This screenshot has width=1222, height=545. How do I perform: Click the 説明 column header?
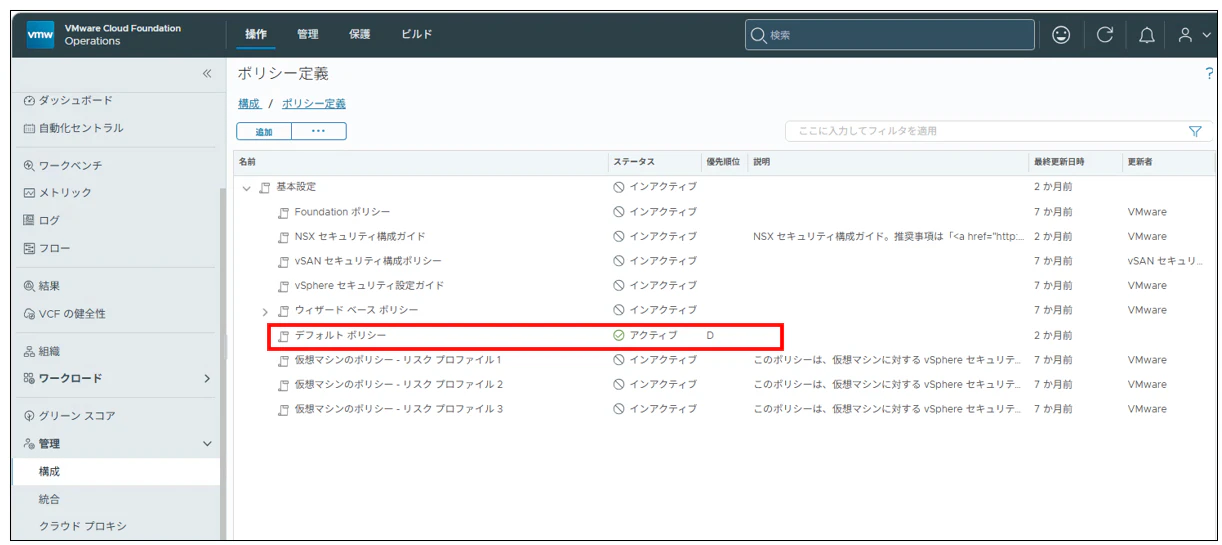[x=889, y=161]
